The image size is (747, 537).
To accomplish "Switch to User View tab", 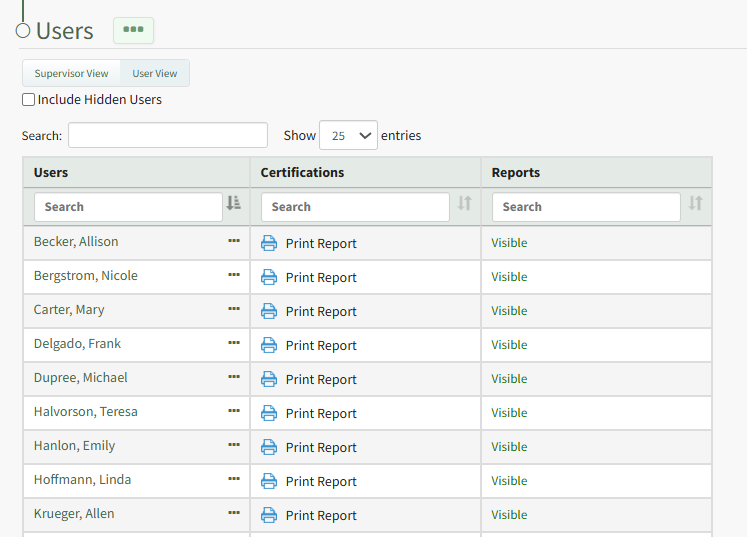I will pyautogui.click(x=155, y=73).
